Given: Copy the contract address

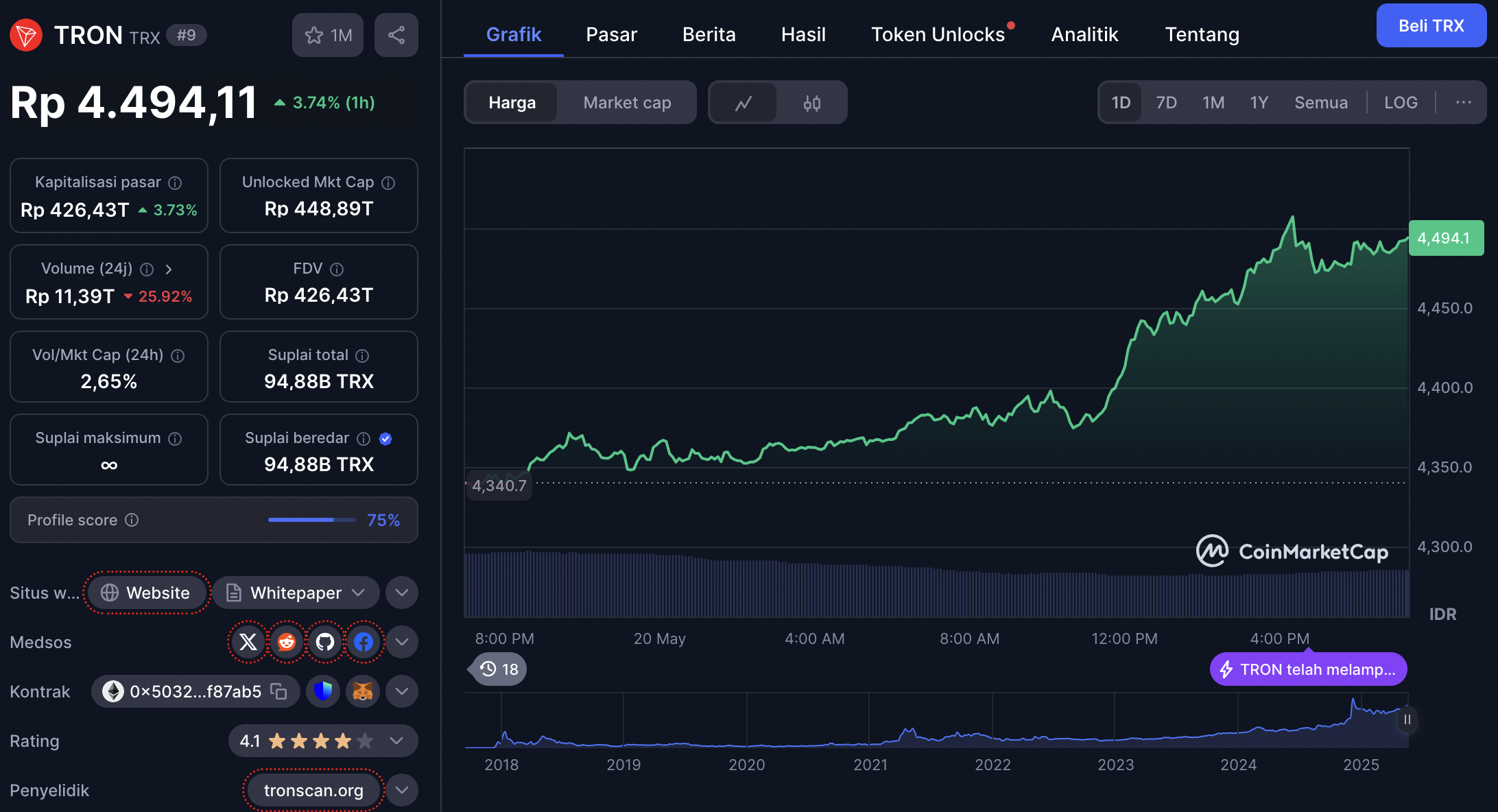Looking at the screenshot, I should [278, 691].
